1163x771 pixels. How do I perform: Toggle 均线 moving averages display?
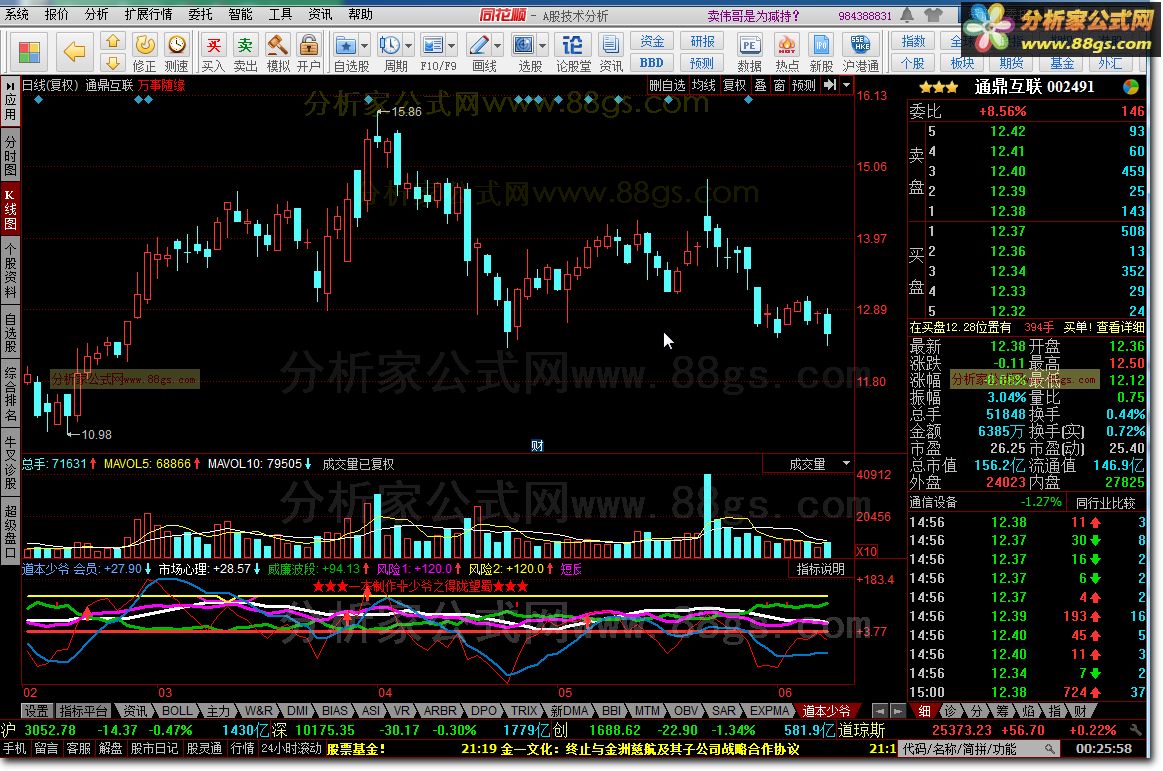703,85
